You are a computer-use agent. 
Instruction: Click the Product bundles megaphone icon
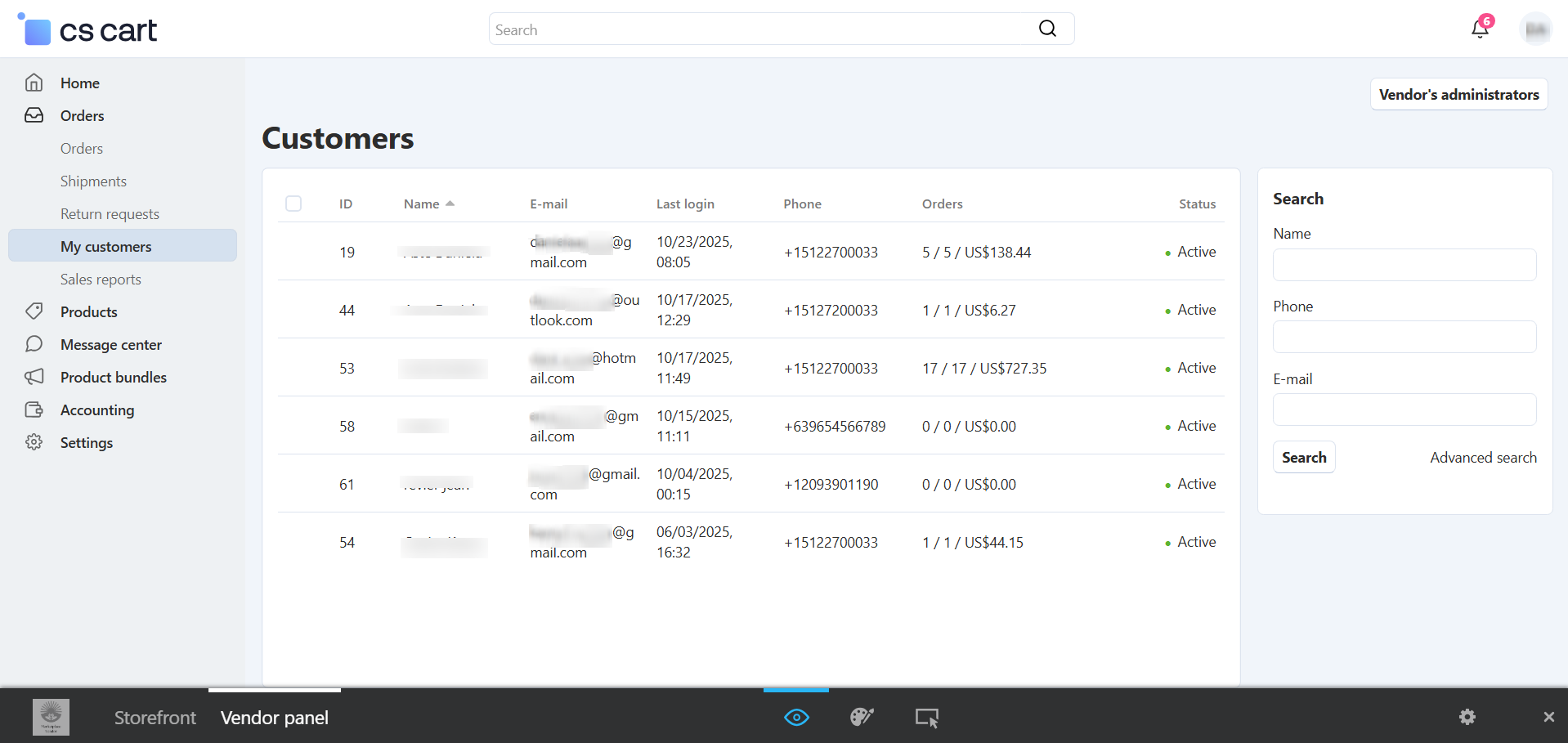point(34,377)
